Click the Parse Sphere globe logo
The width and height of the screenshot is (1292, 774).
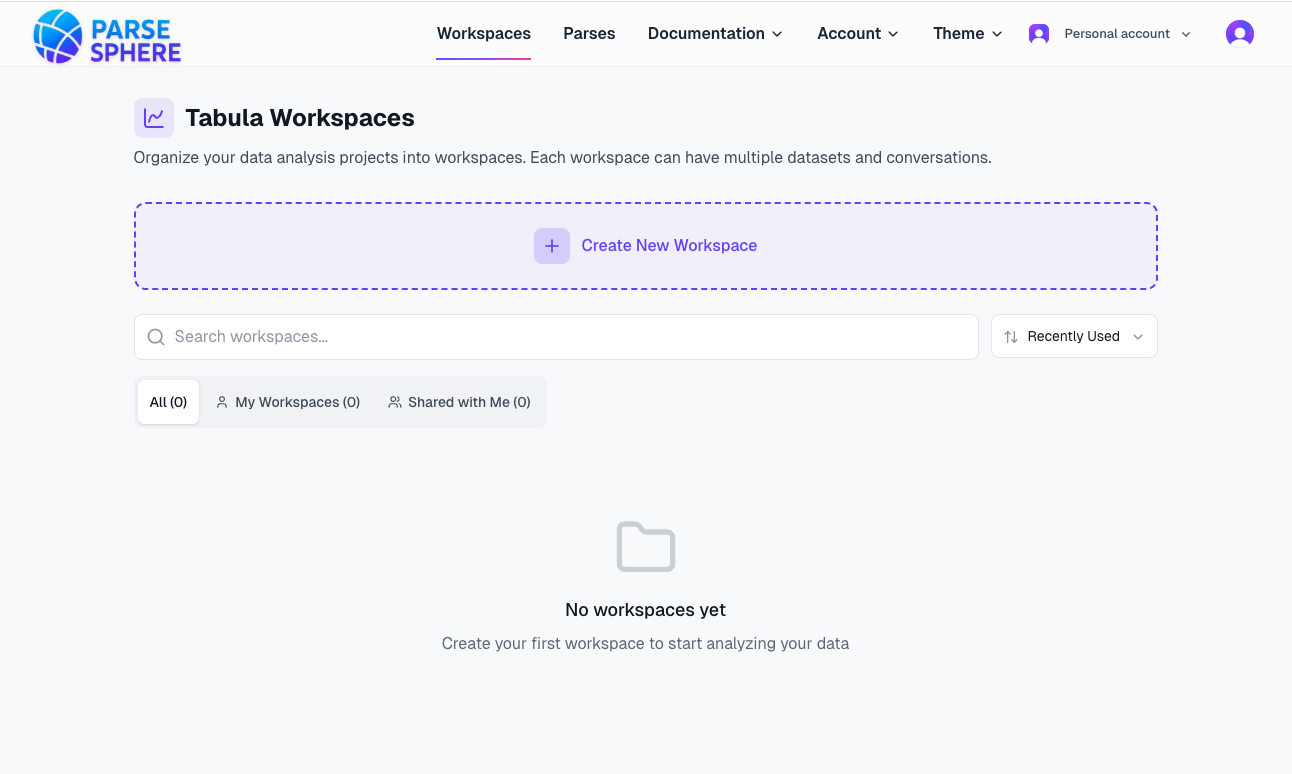58,36
